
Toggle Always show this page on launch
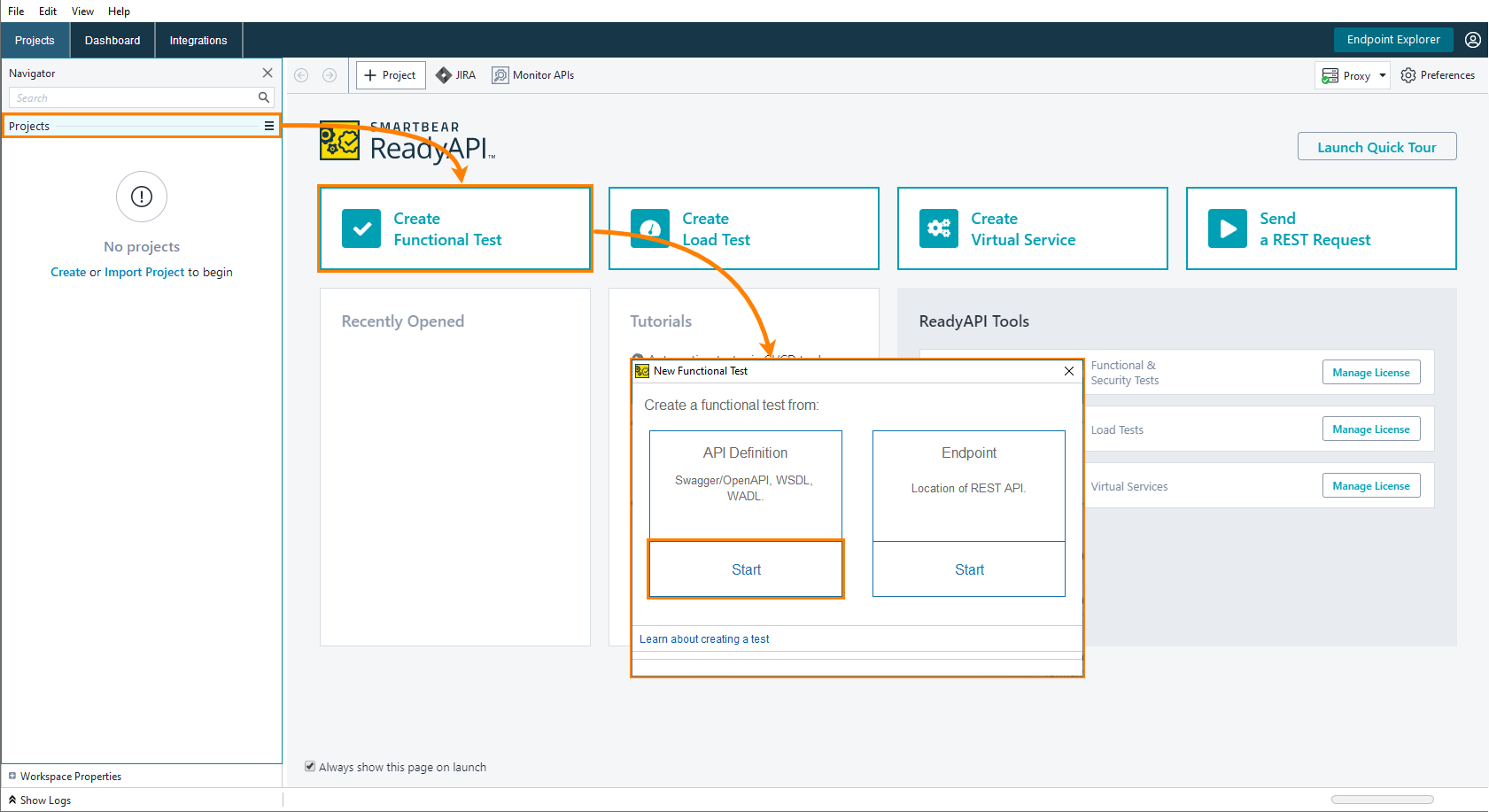[x=310, y=767]
